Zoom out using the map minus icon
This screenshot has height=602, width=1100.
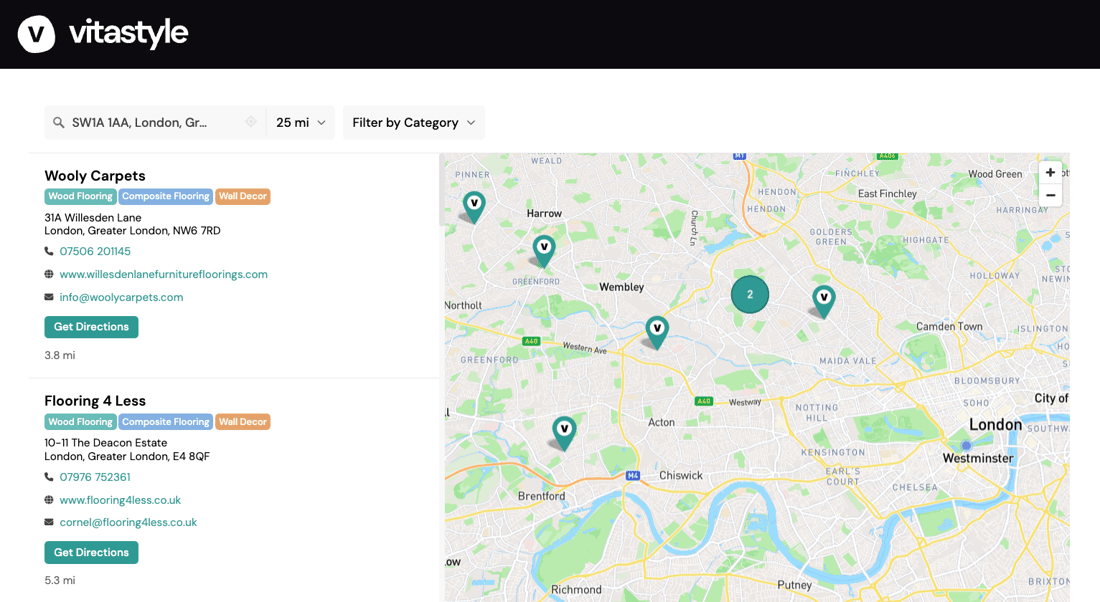1050,194
